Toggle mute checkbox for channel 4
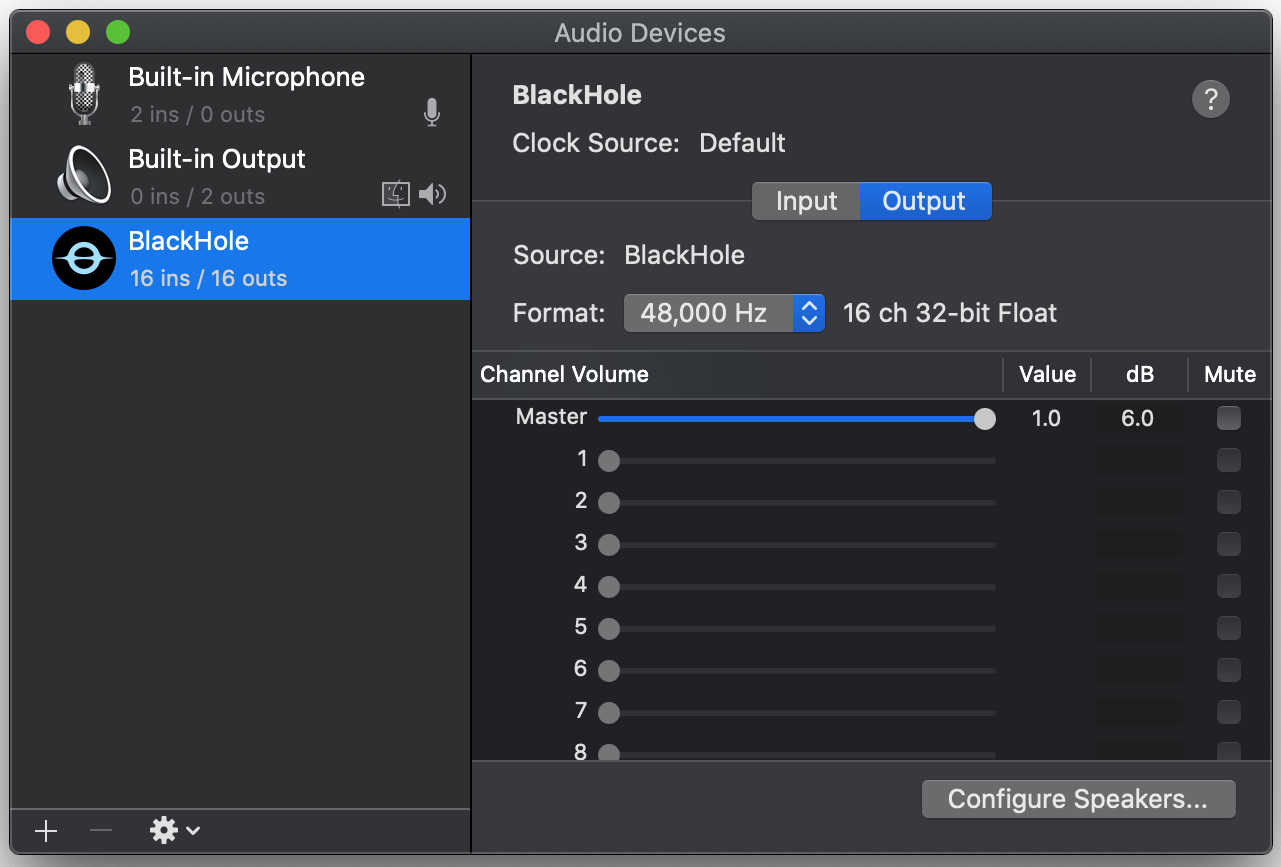This screenshot has width=1281, height=867. (x=1228, y=586)
